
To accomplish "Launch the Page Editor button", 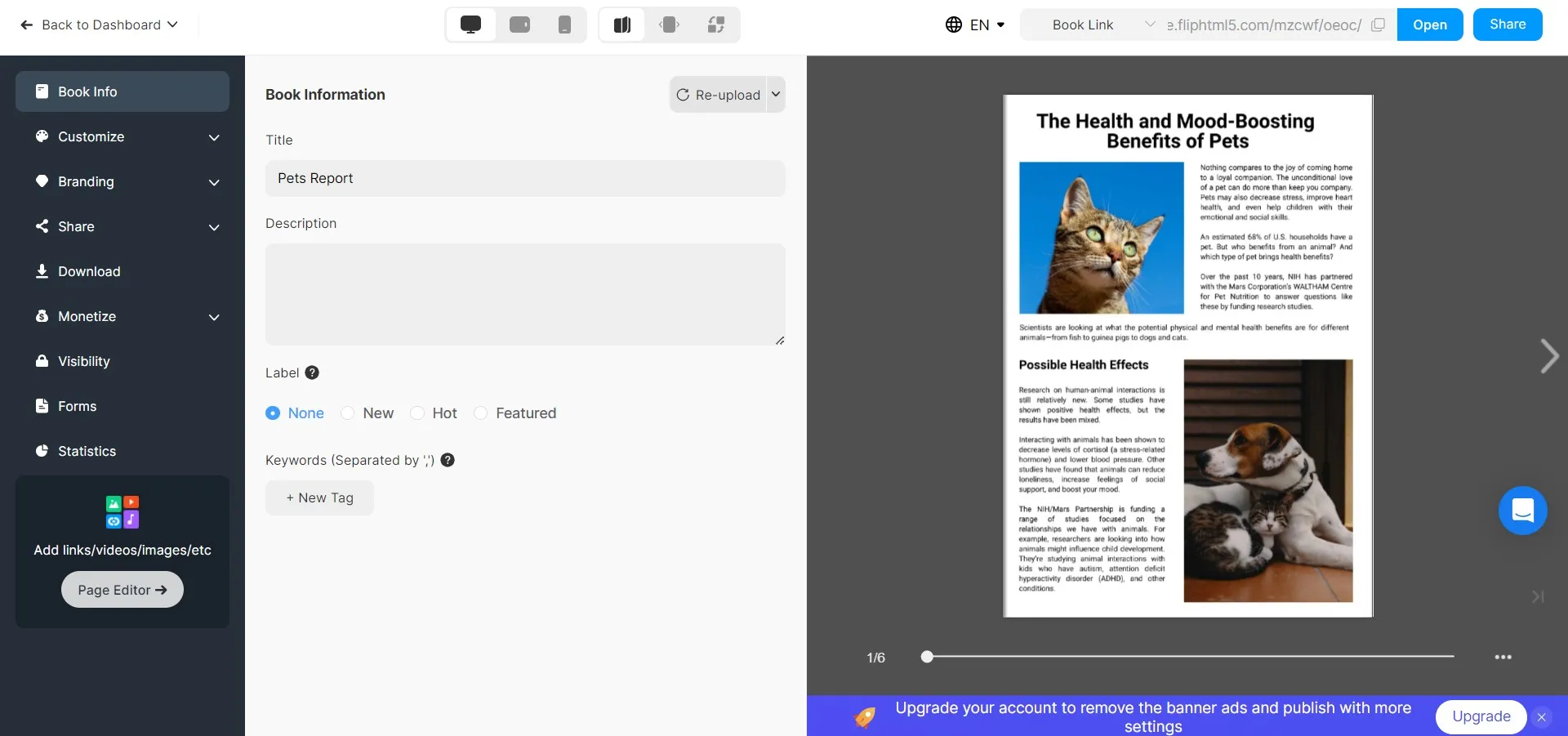I will pyautogui.click(x=122, y=590).
